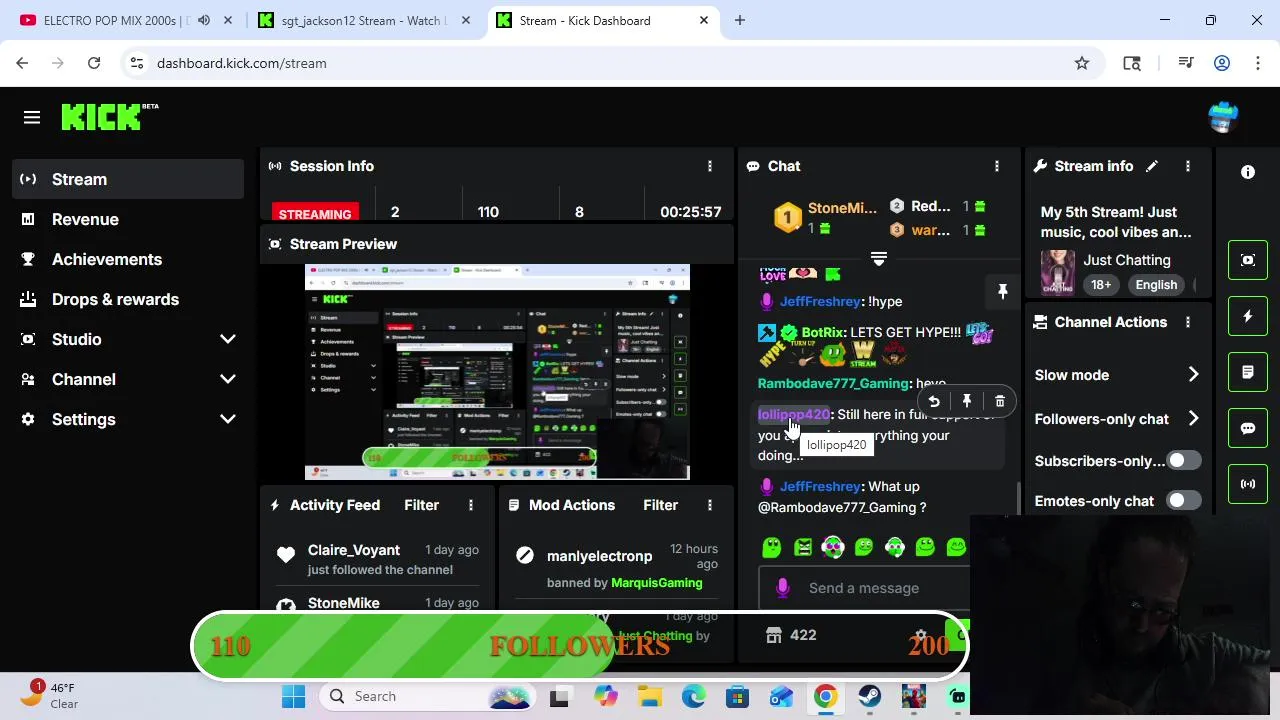Toggle Emotes-only chat switch
Viewport: 1280px width, 720px height.
coord(1183,501)
